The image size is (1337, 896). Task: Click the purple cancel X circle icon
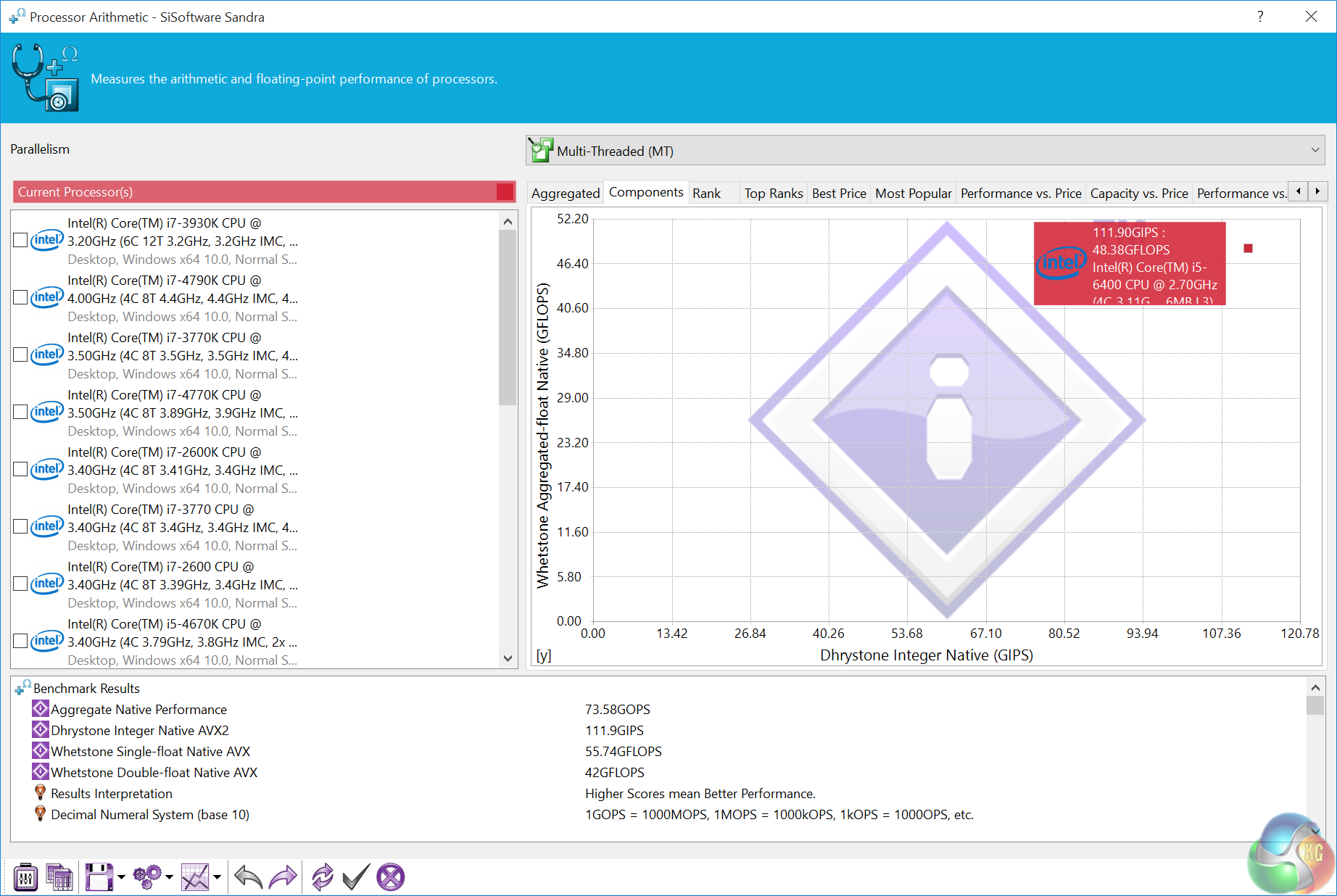390,877
